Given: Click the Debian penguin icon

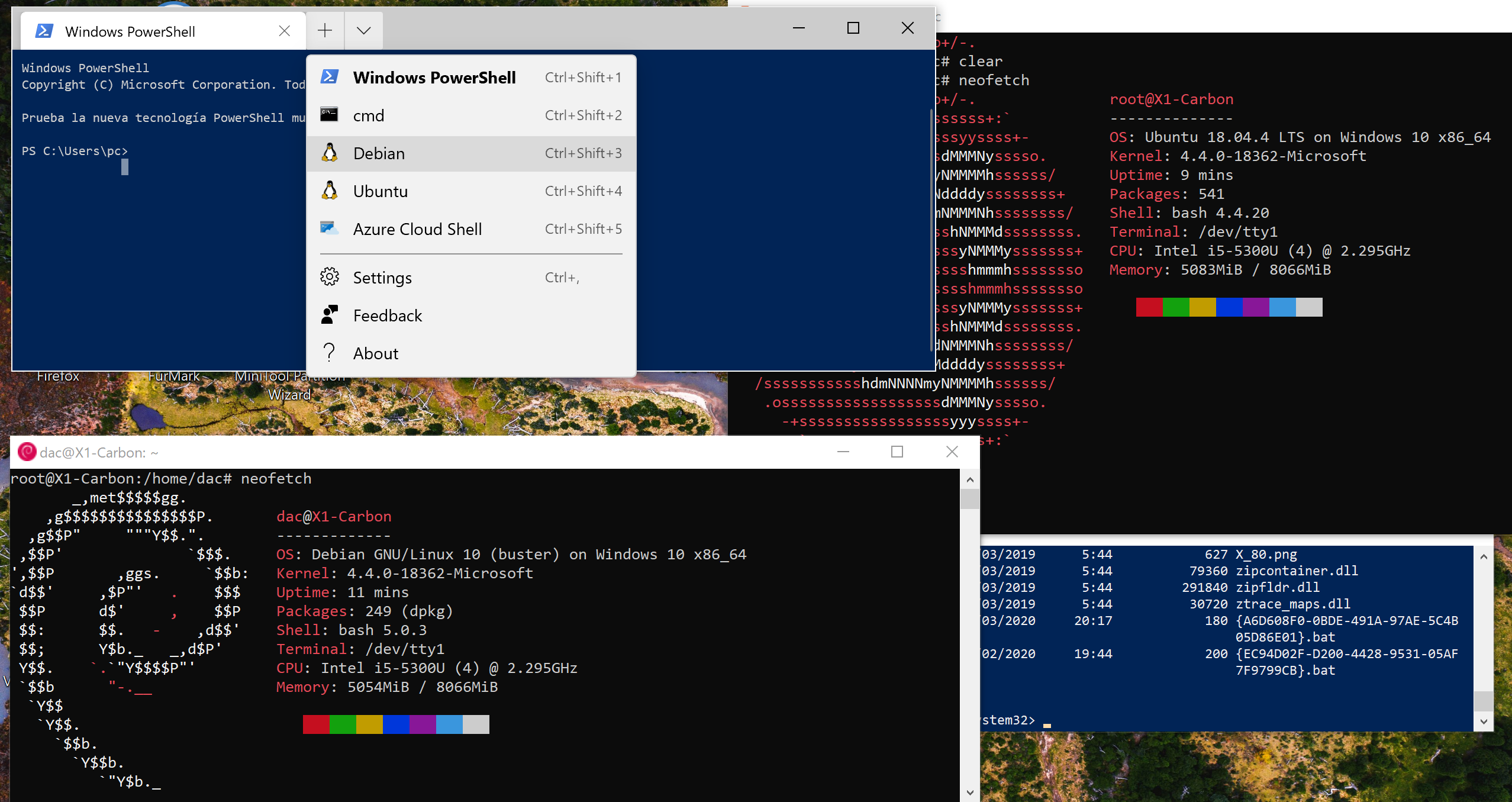Looking at the screenshot, I should (329, 153).
